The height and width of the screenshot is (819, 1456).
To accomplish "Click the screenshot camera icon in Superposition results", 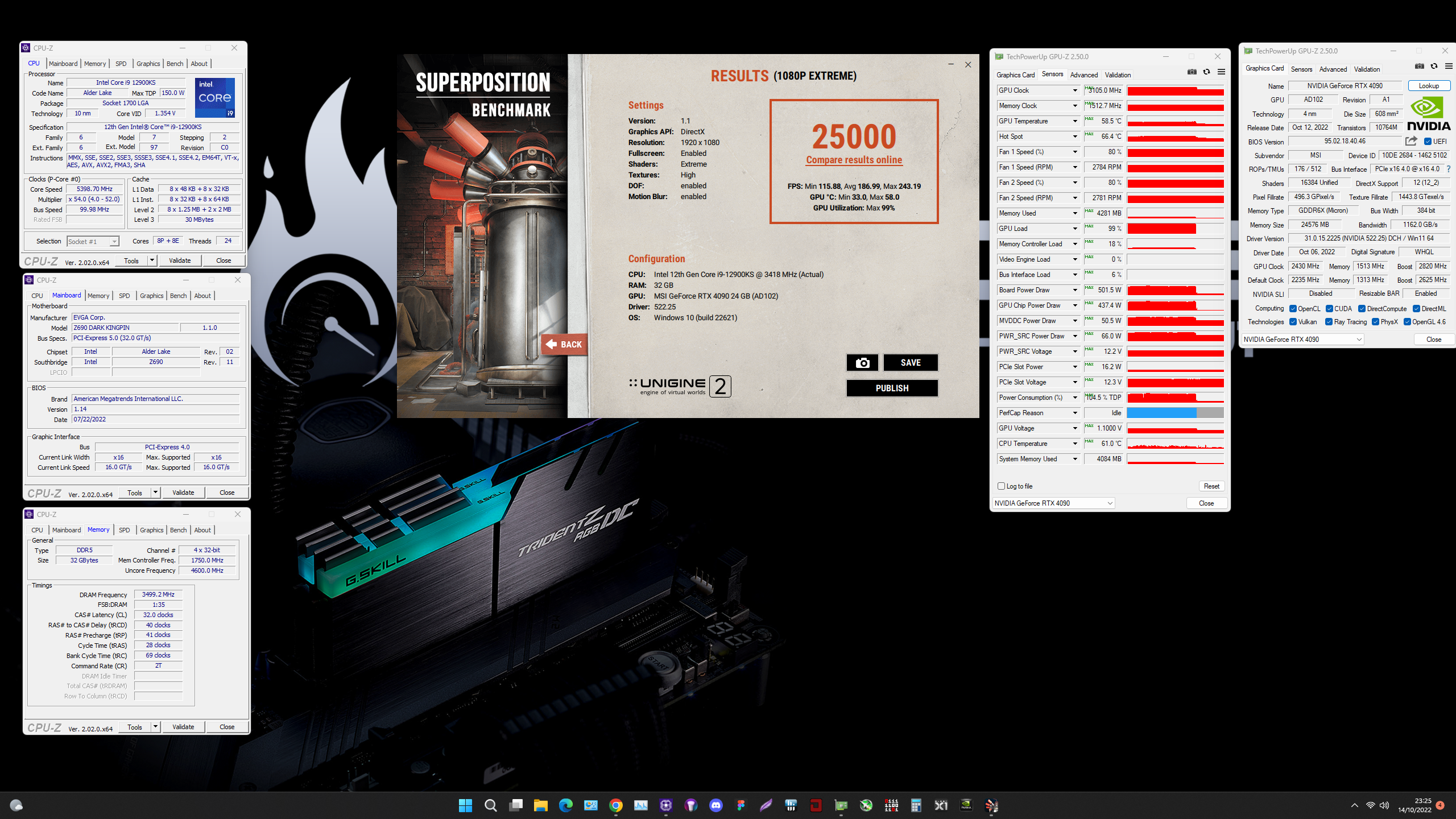I will 862,363.
